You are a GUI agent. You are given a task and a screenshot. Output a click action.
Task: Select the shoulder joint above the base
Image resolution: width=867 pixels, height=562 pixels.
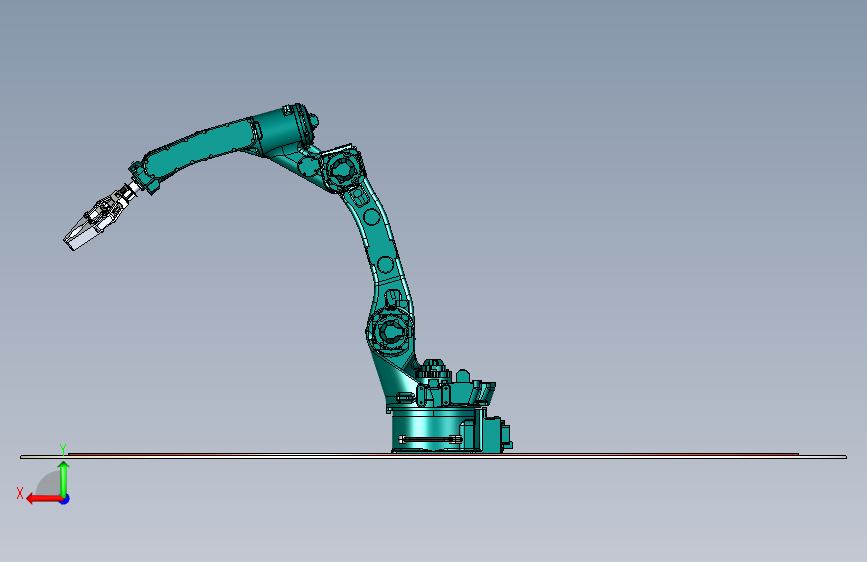click(x=391, y=332)
